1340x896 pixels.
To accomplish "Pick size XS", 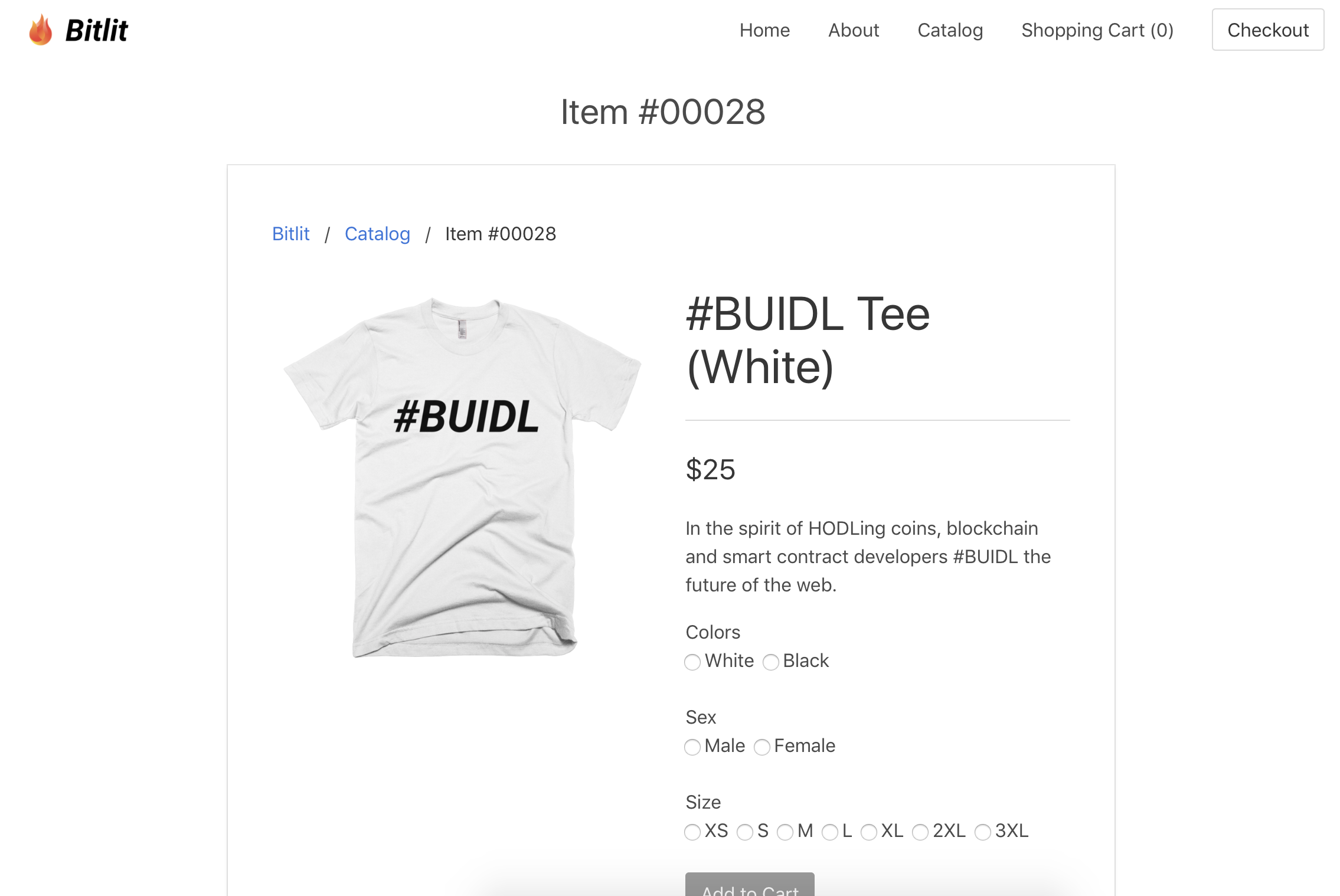I will (x=692, y=833).
